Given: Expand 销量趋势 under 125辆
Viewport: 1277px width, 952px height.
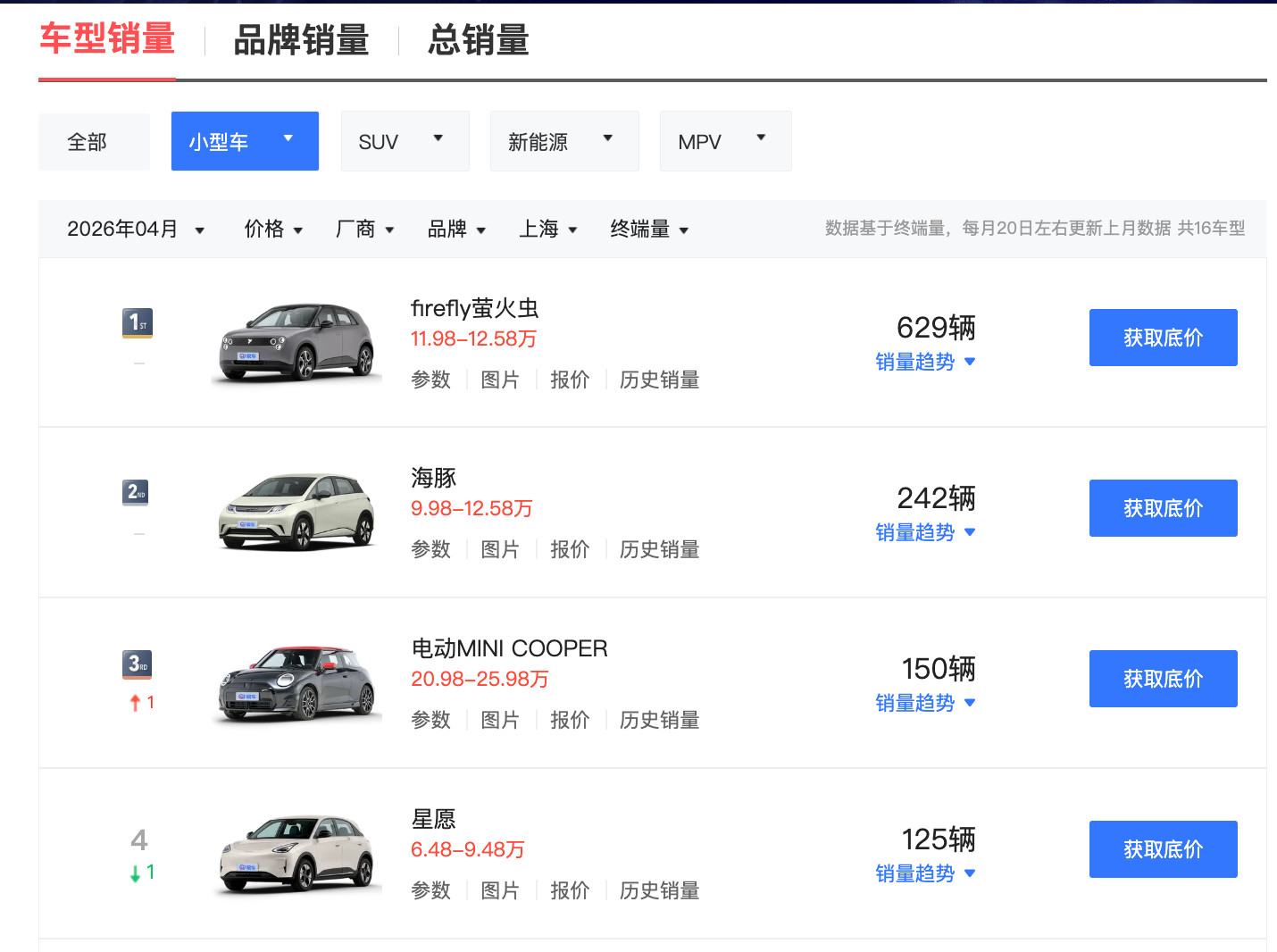Looking at the screenshot, I should [925, 873].
